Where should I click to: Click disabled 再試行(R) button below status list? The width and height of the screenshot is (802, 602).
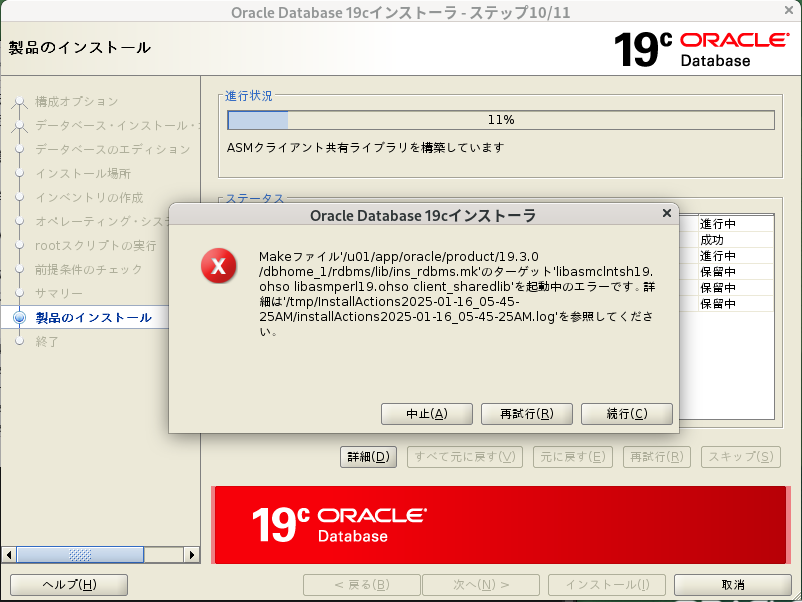click(x=657, y=457)
